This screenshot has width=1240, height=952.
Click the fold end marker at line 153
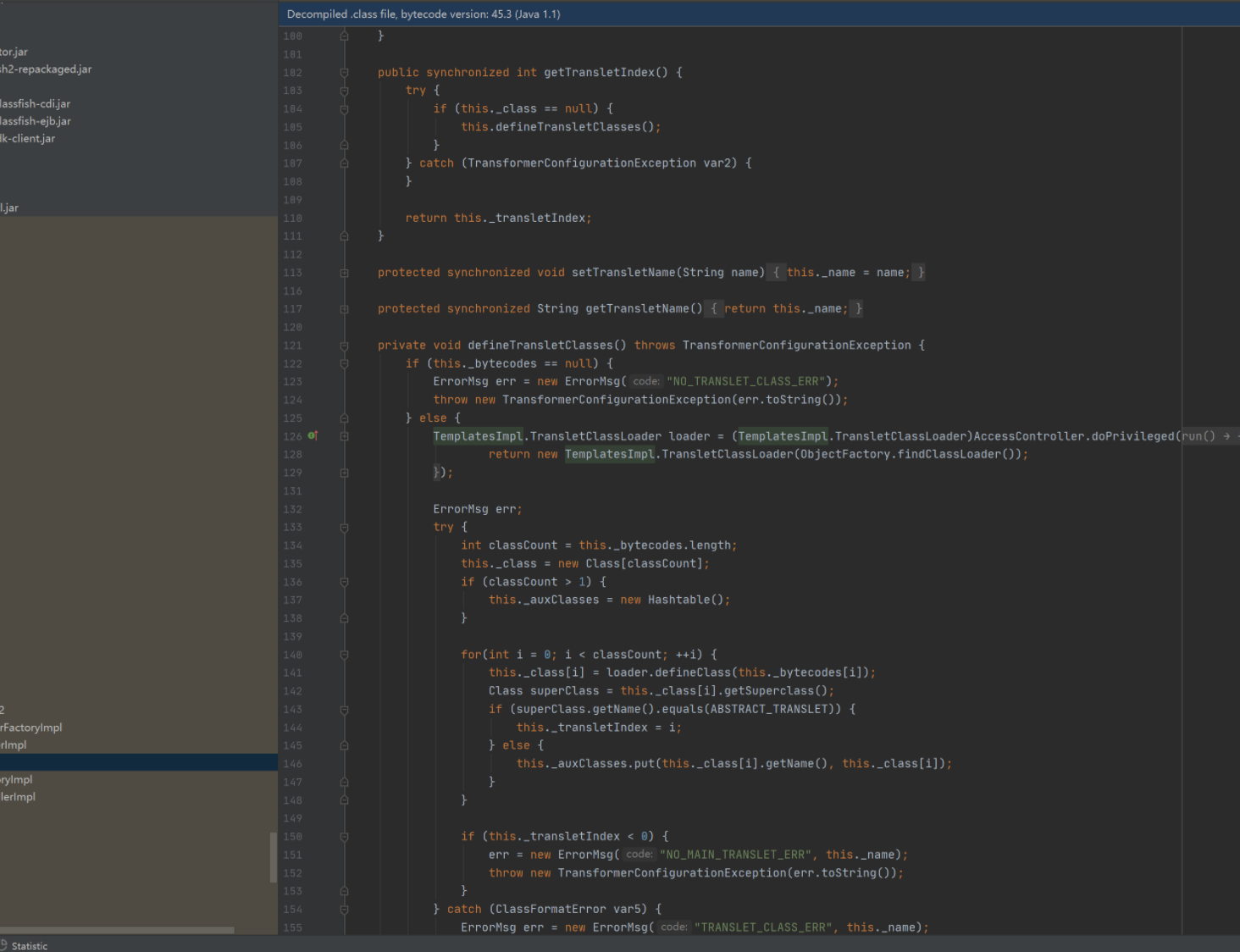tap(344, 891)
